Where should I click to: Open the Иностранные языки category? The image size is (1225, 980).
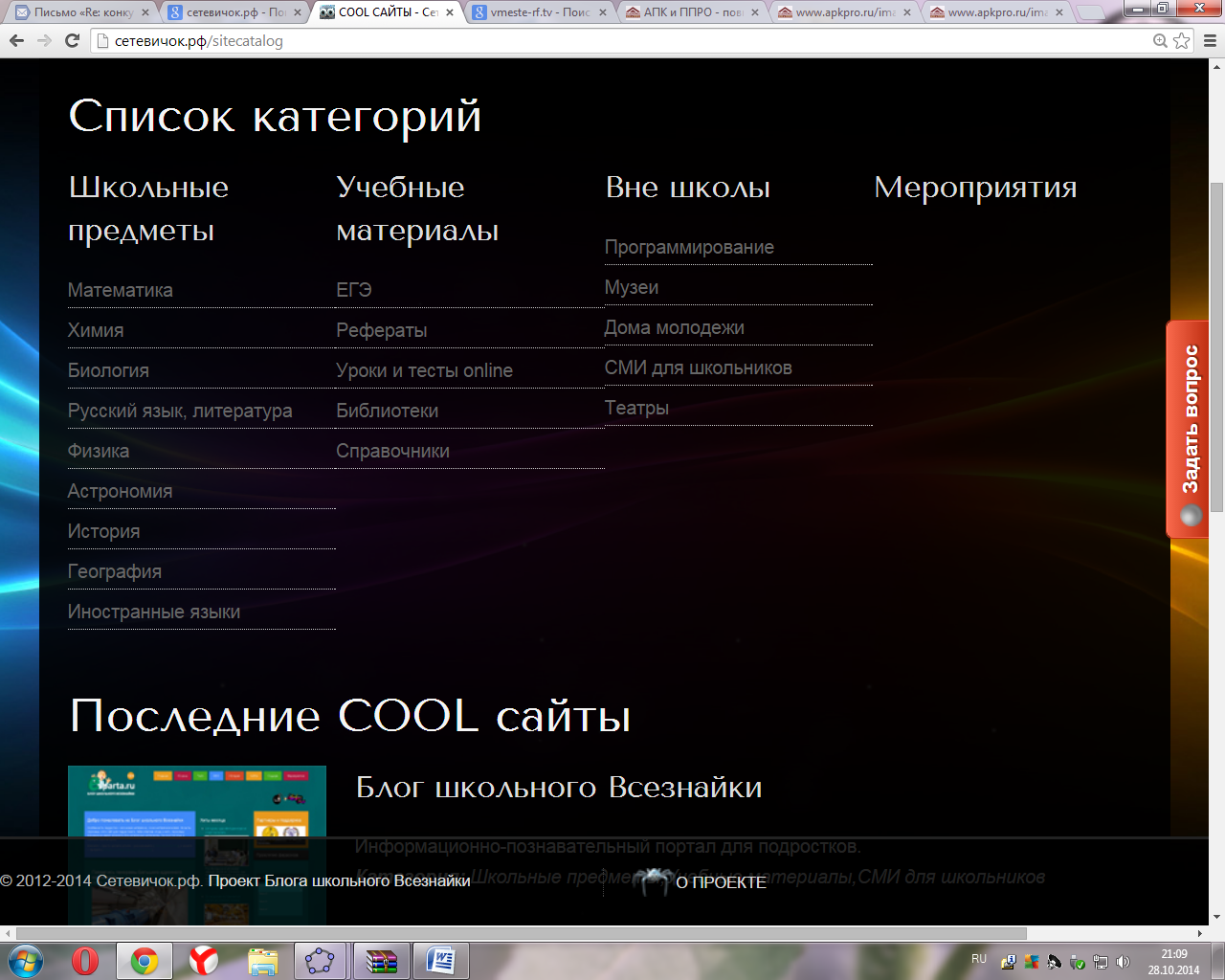tap(154, 612)
